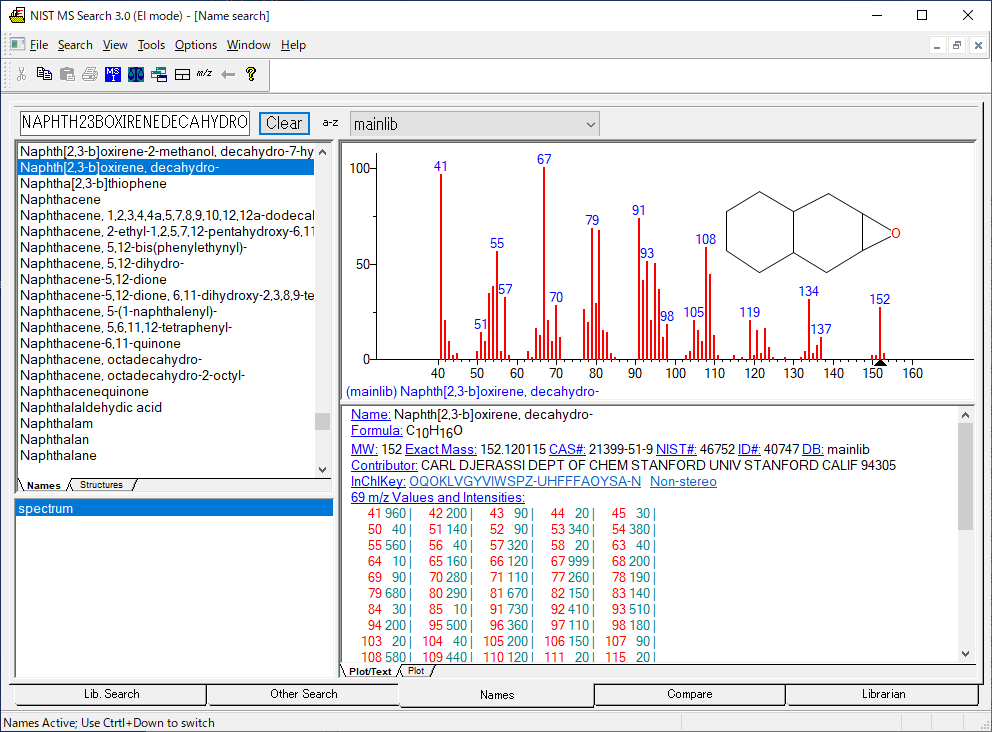
Task: Click scroll down arrow of names list
Action: coord(323,469)
